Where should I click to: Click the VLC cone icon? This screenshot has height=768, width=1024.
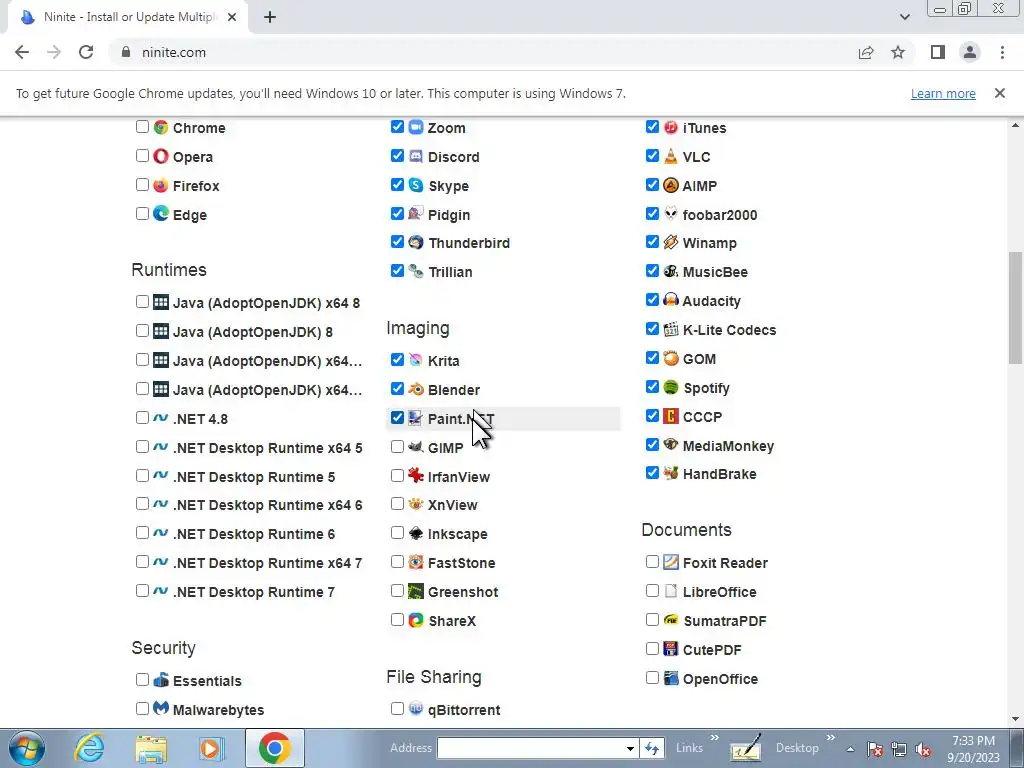coord(671,156)
